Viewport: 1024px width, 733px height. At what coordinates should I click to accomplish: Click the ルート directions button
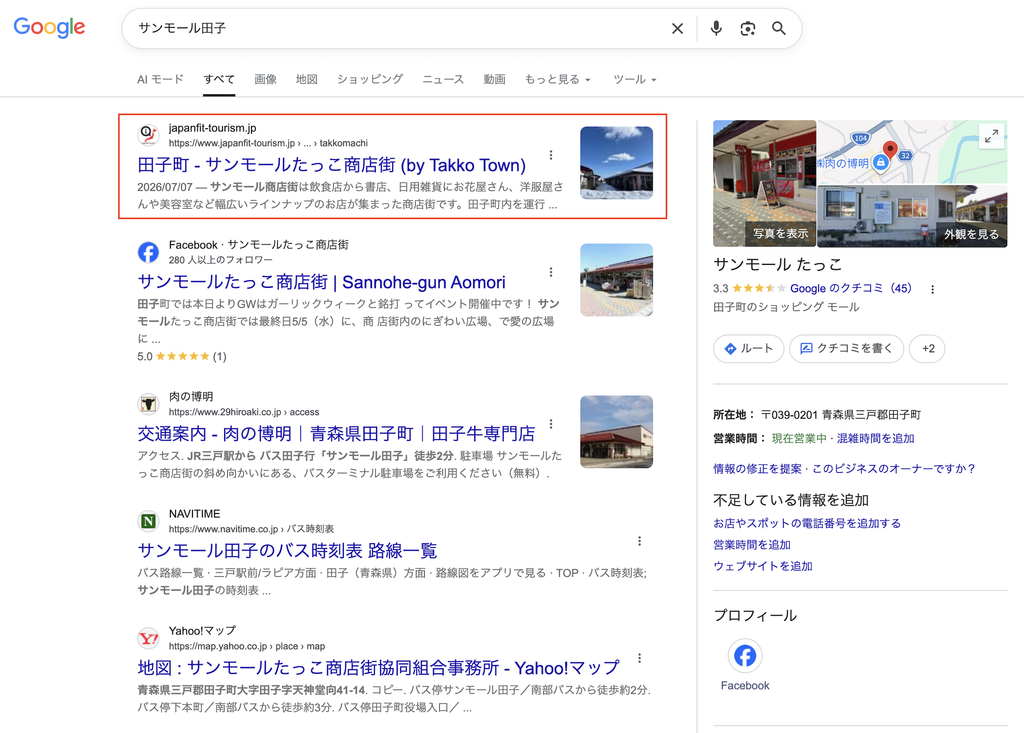pyautogui.click(x=748, y=348)
